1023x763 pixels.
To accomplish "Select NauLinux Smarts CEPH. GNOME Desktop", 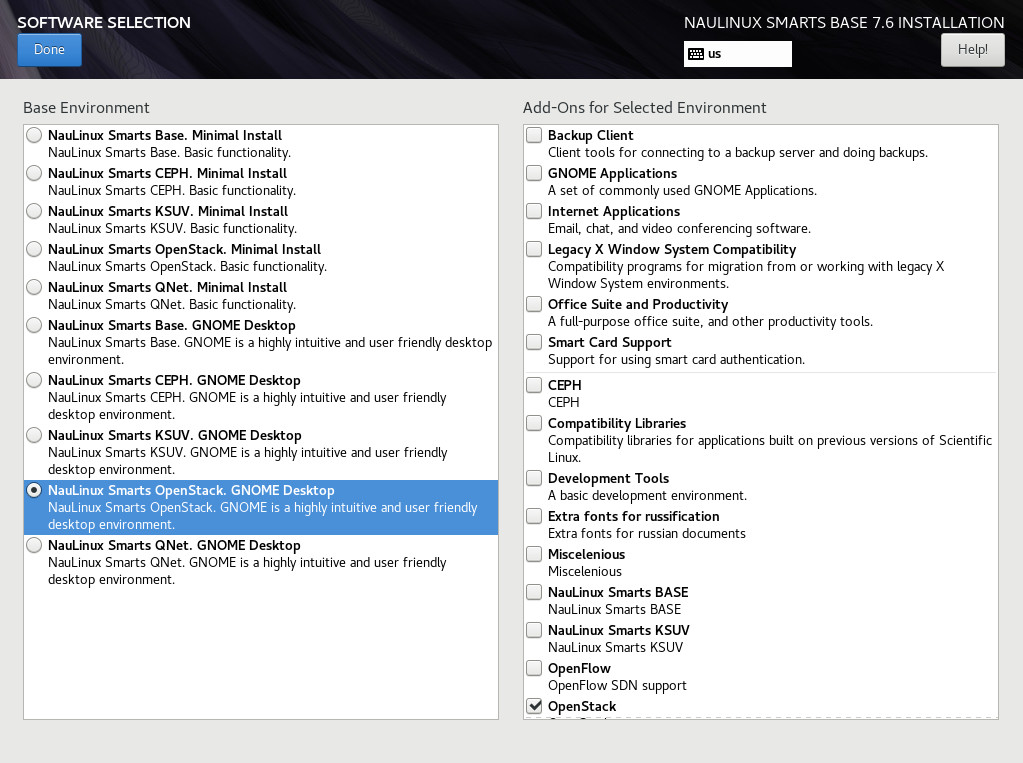I will pyautogui.click(x=35, y=380).
